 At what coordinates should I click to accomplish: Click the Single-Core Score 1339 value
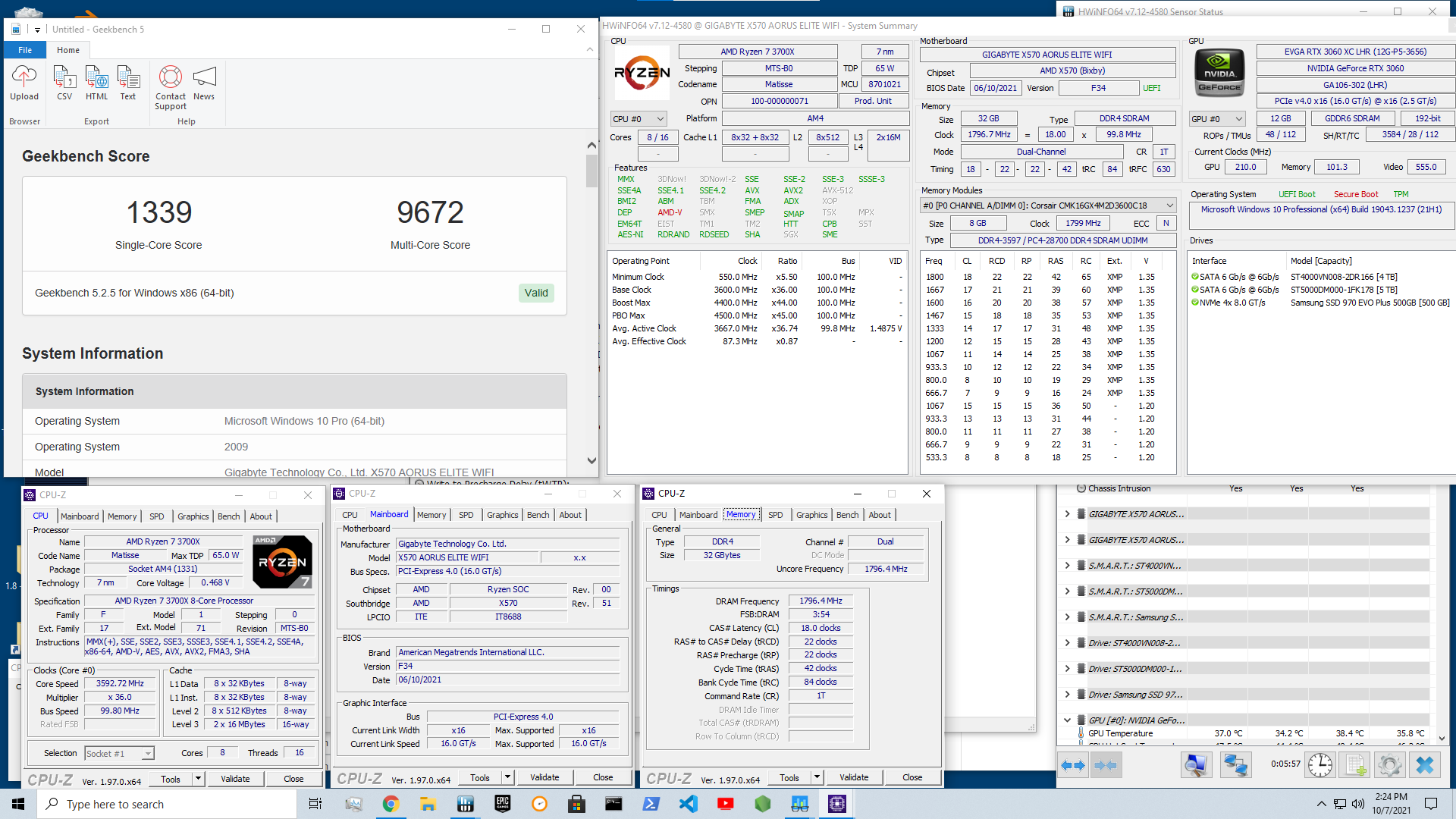(158, 212)
